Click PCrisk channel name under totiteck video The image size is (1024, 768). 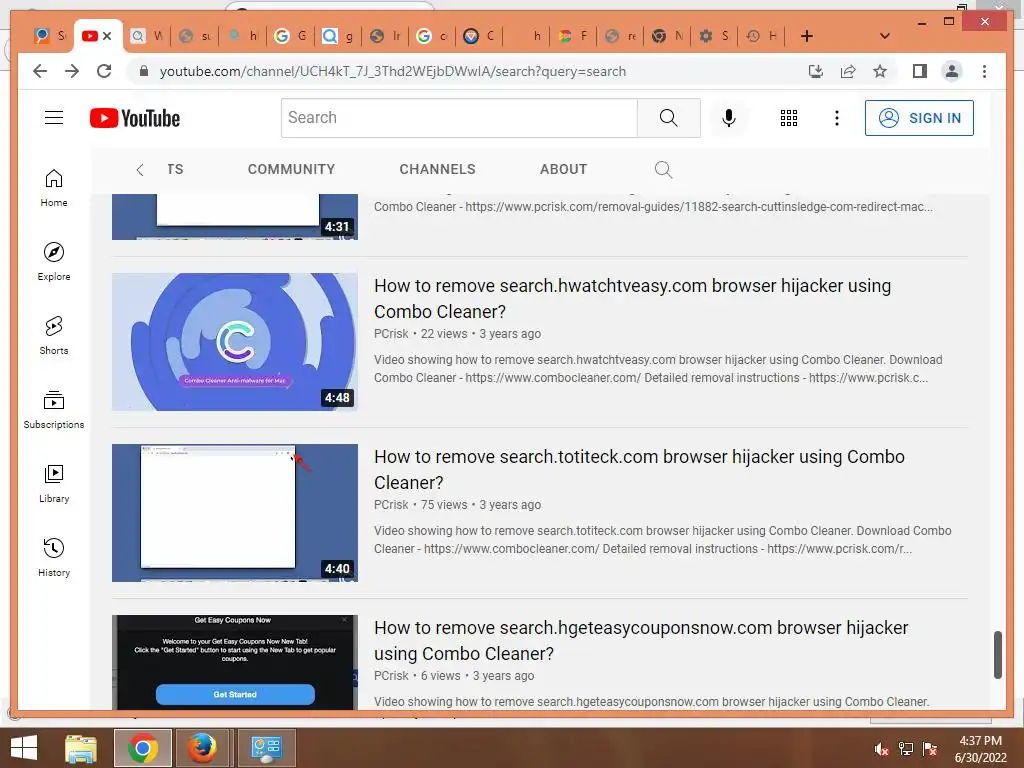(x=391, y=505)
